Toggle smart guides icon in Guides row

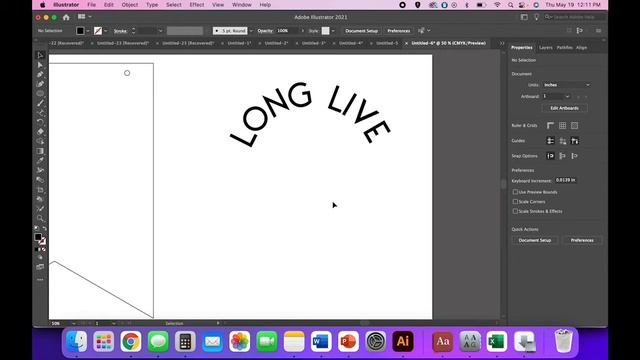pos(574,141)
